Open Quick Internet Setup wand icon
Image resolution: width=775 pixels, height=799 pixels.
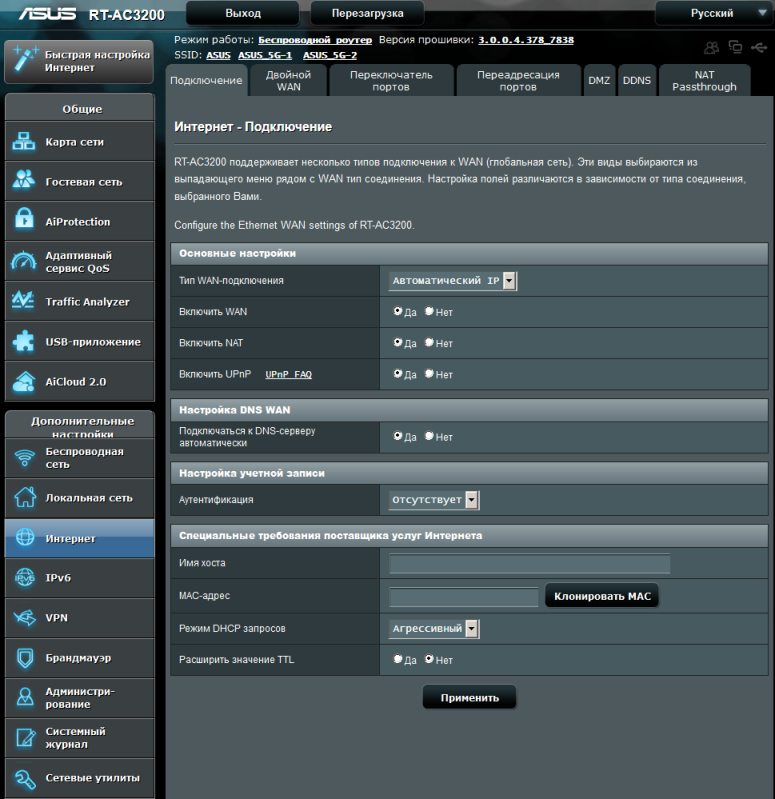24,59
